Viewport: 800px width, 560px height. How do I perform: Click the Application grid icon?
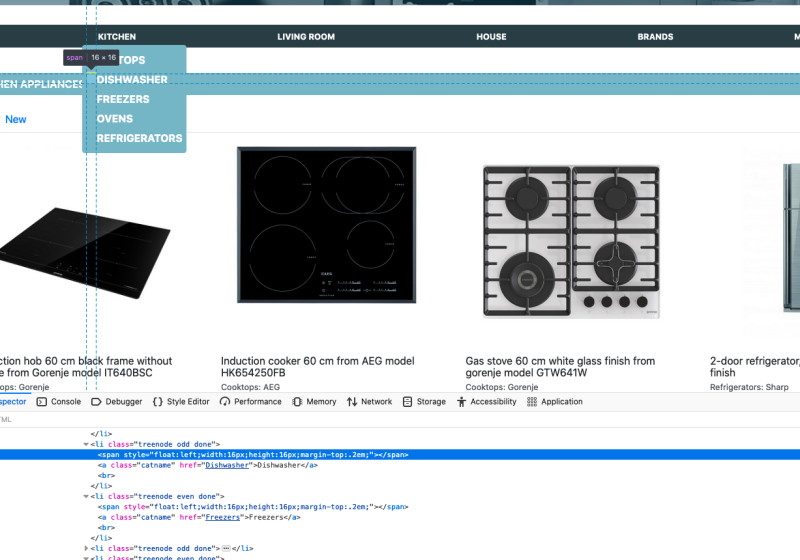(x=532, y=402)
